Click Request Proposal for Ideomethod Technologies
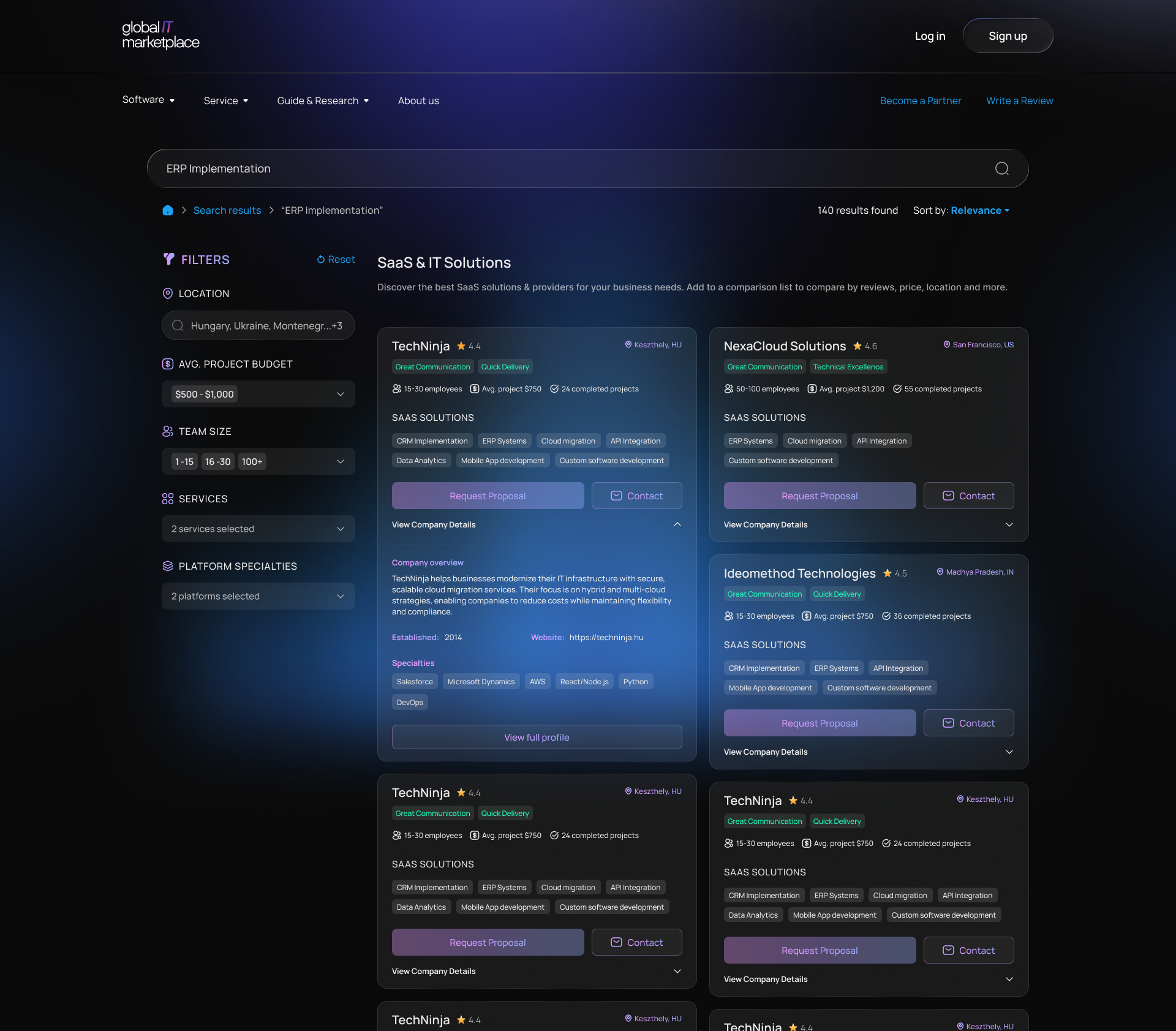The width and height of the screenshot is (1176, 1031). coord(819,723)
